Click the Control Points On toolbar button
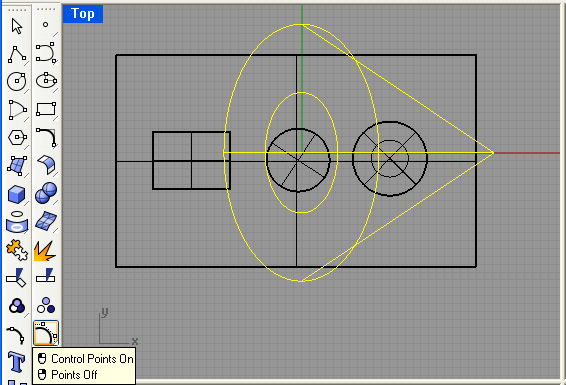Image resolution: width=566 pixels, height=385 pixels. coord(46,333)
